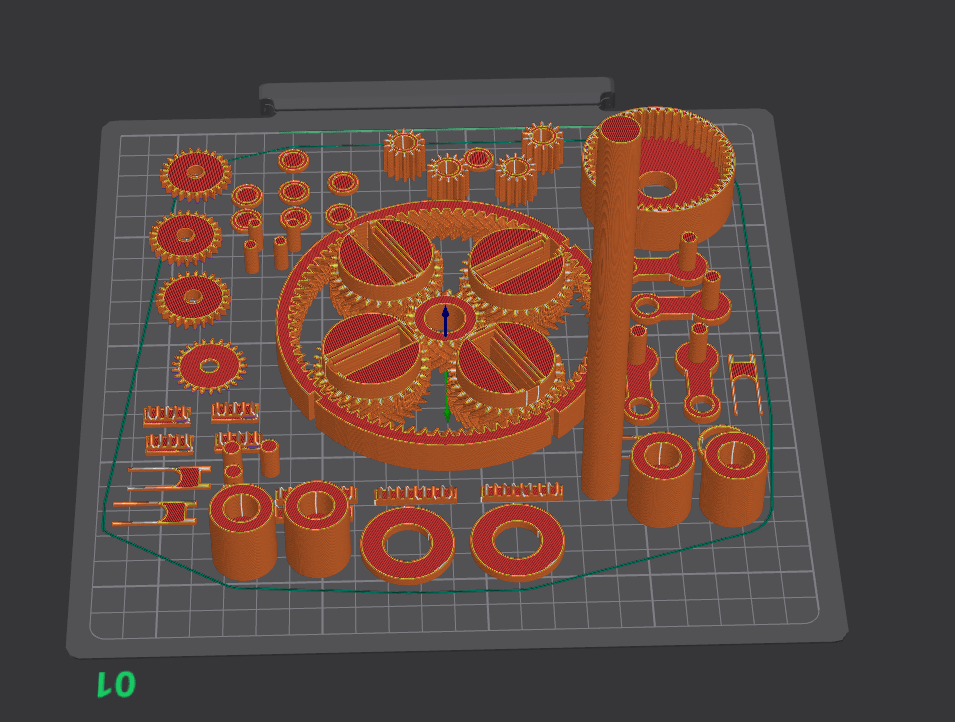Select the rightmost hollow cylinder bushing
This screenshot has height=722, width=955.
pos(733,476)
